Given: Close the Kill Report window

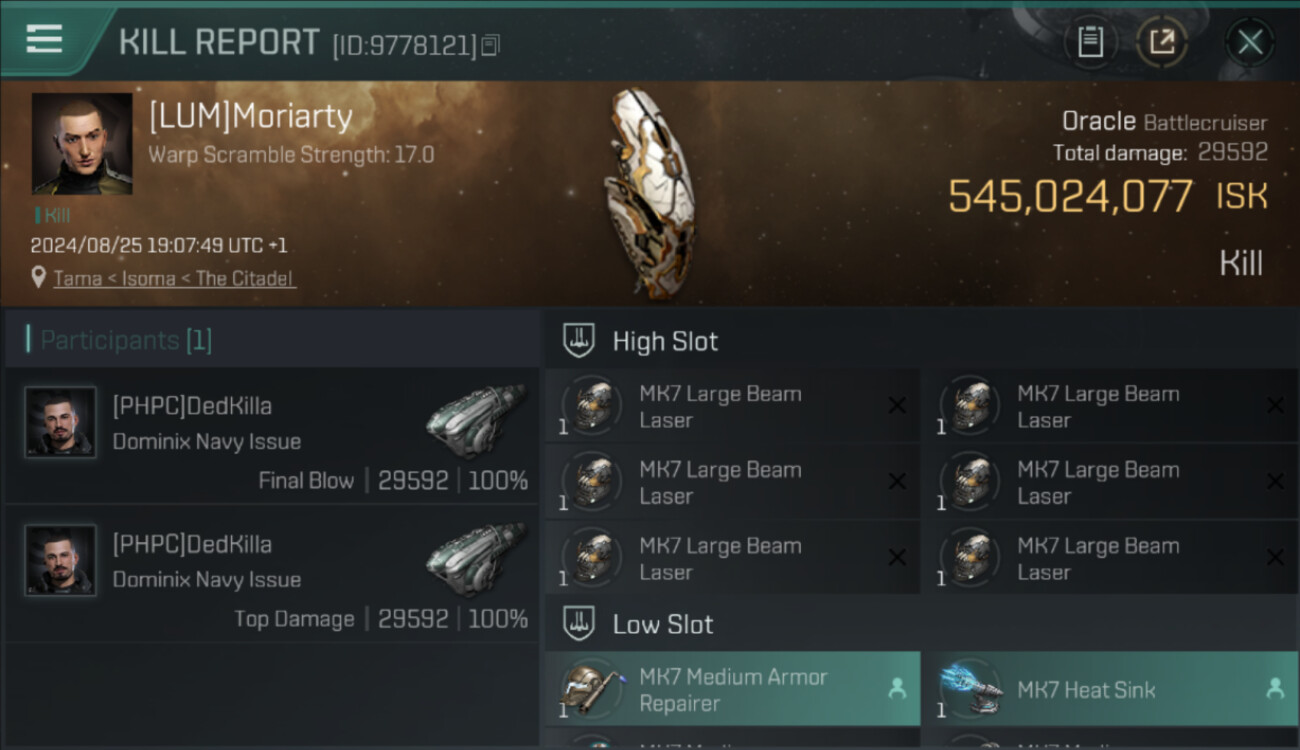Looking at the screenshot, I should click(1249, 42).
